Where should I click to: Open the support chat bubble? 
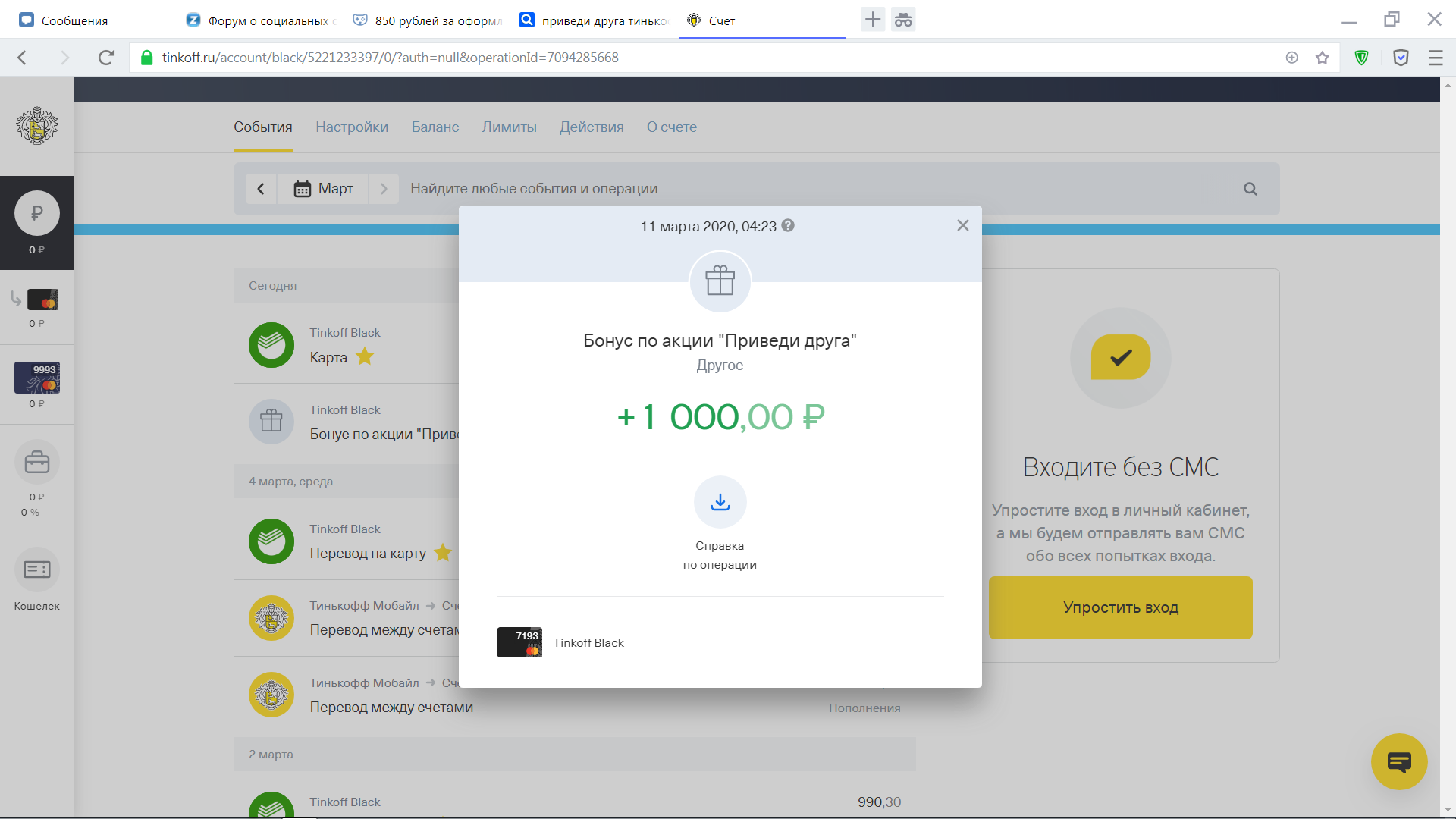[x=1399, y=761]
